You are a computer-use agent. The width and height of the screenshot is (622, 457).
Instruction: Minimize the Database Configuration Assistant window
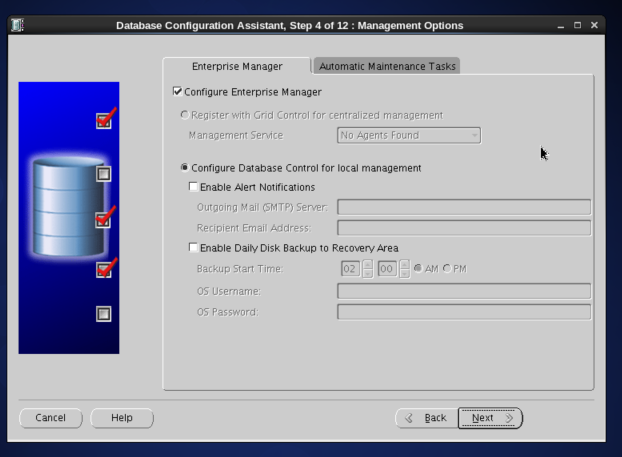561,26
